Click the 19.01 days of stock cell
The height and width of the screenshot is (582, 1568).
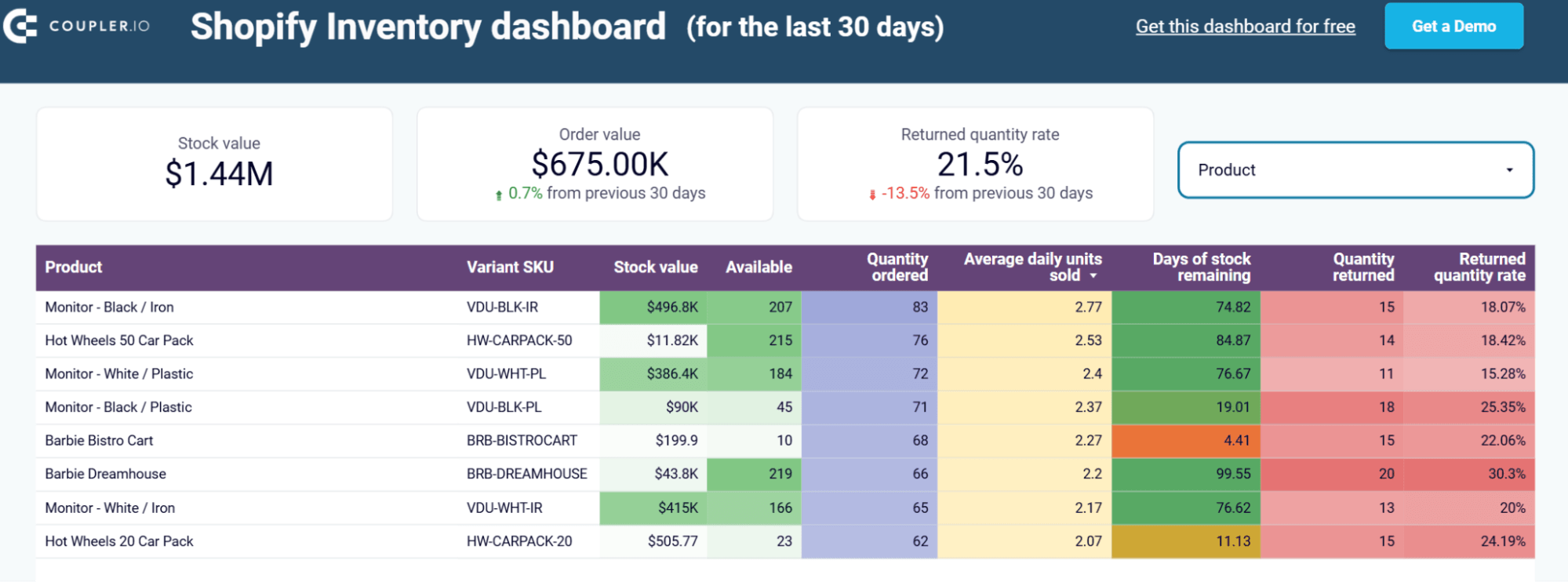click(x=1186, y=407)
